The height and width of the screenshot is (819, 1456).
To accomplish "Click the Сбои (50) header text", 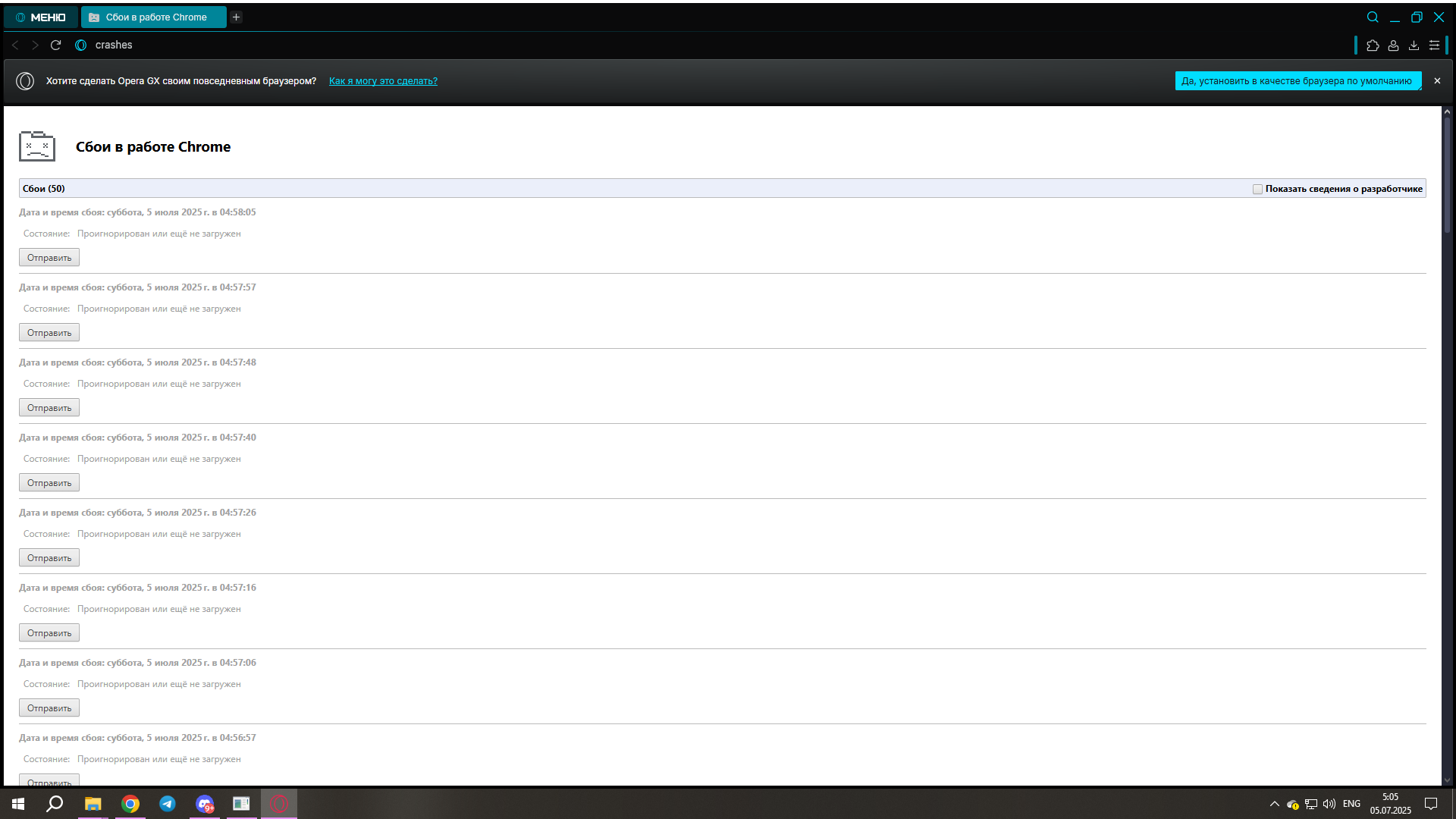I will (44, 189).
